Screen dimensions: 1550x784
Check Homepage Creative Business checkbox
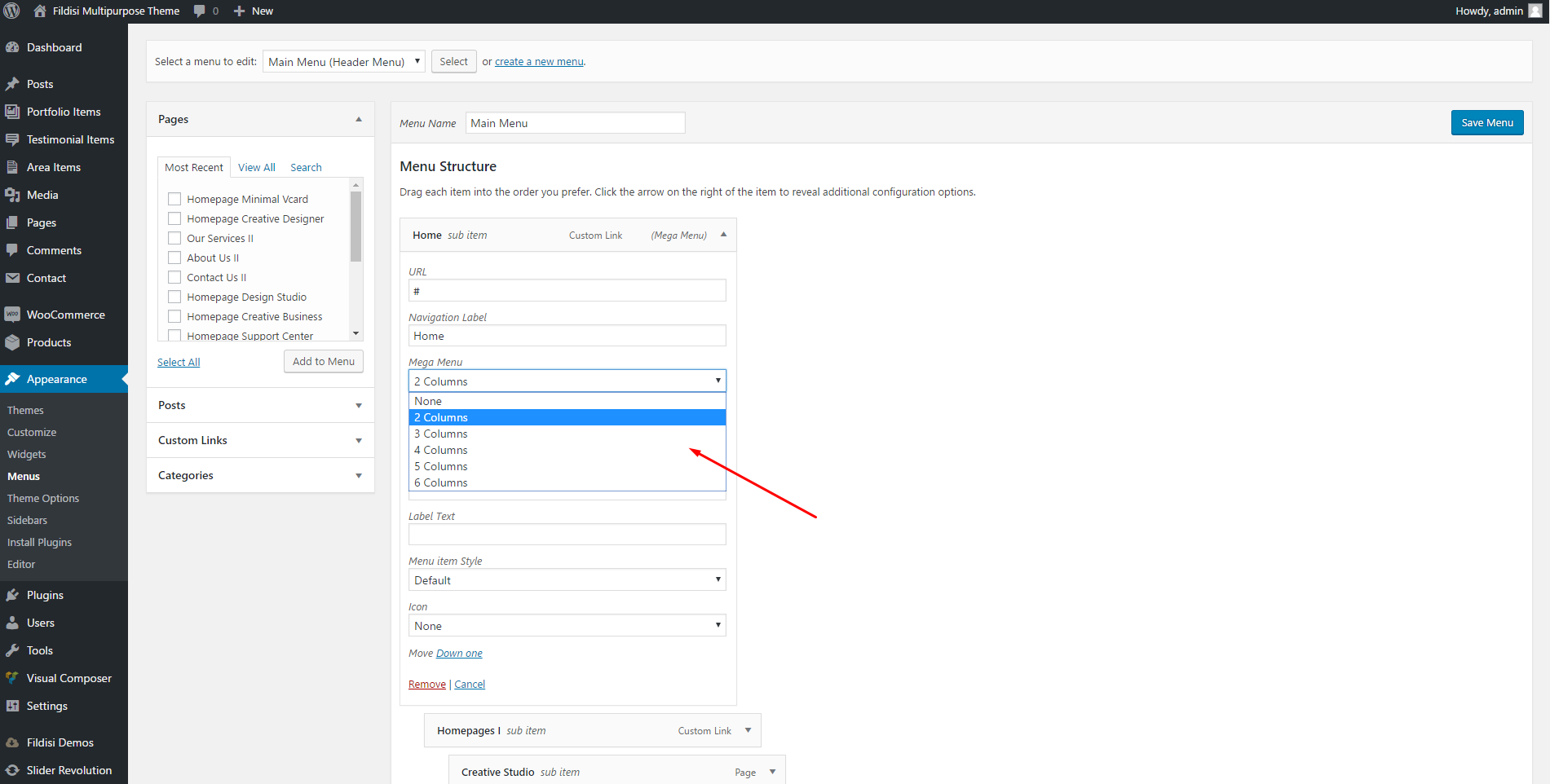click(174, 316)
